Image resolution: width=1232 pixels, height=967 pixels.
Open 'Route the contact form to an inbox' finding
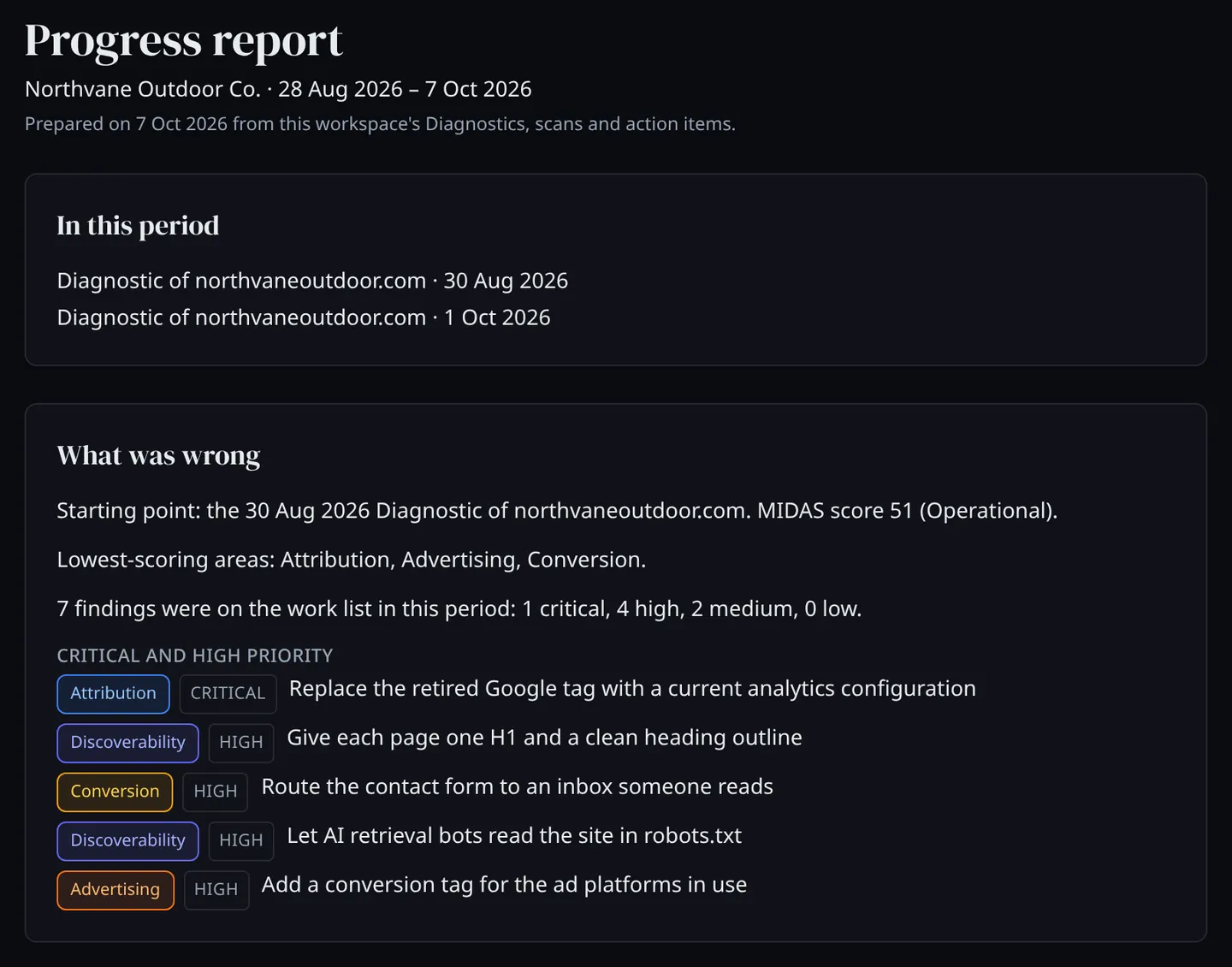(x=517, y=786)
